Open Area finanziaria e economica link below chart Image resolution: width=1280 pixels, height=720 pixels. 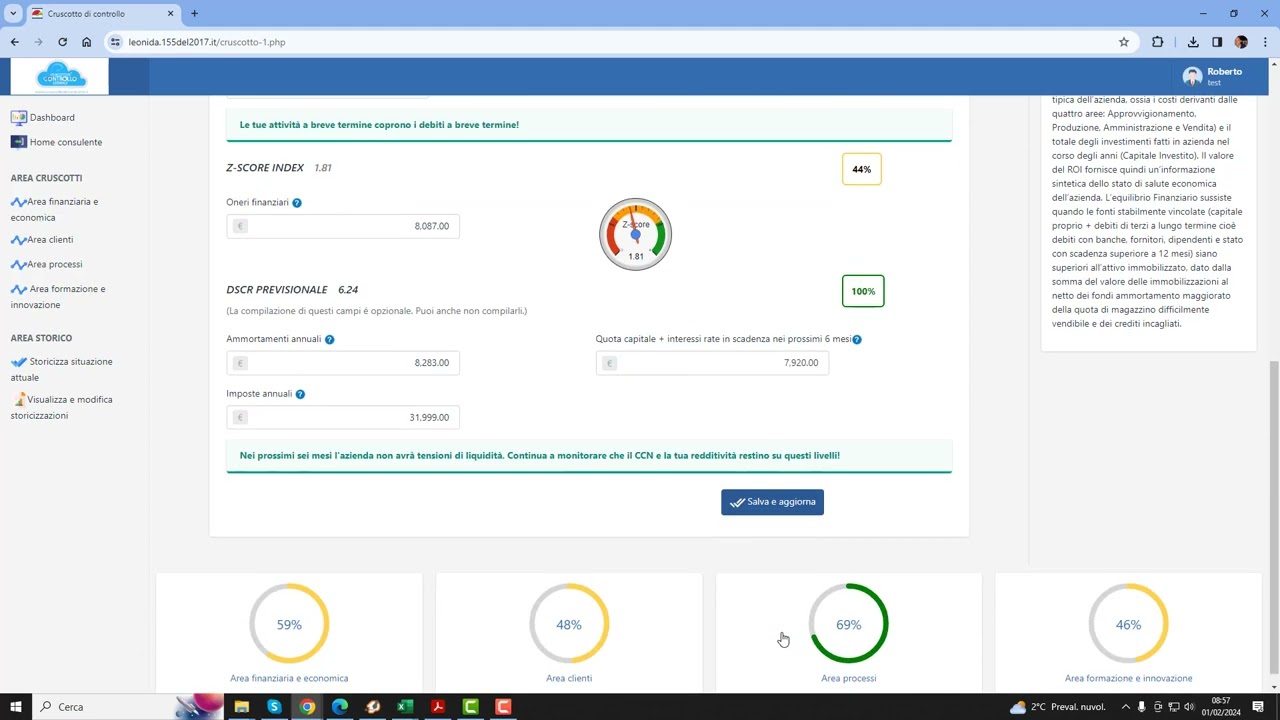click(x=289, y=678)
